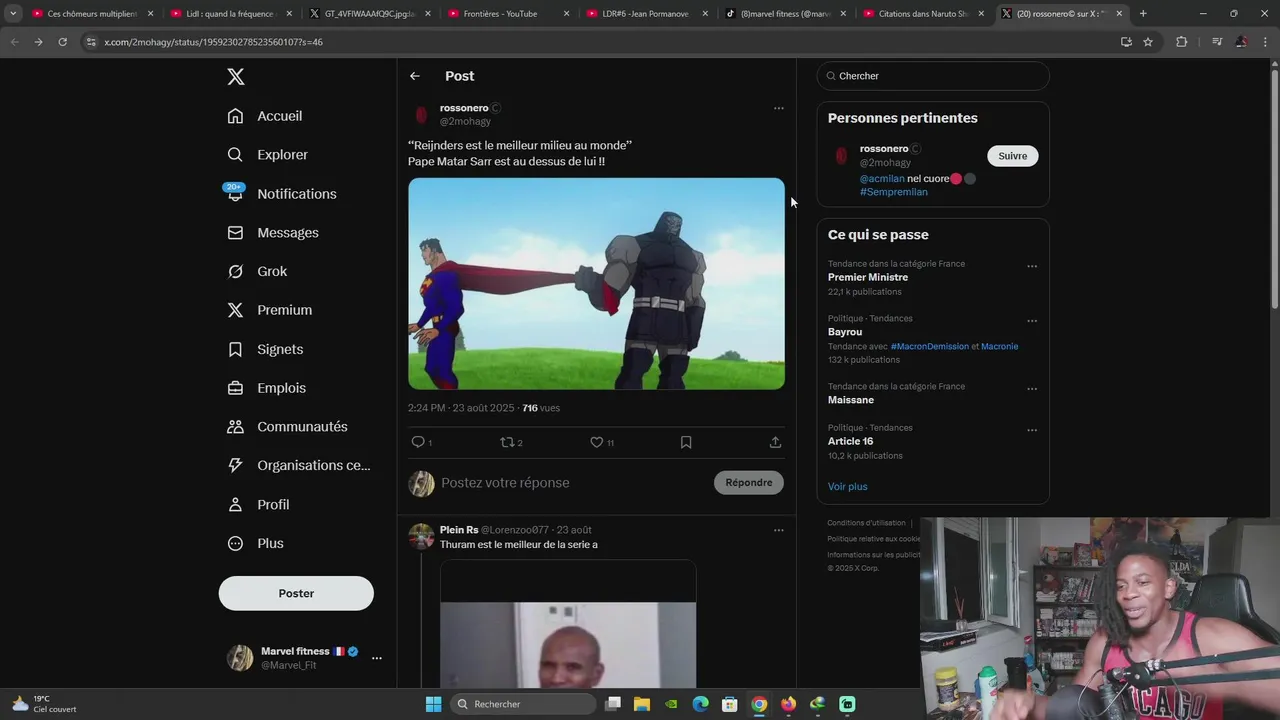
Task: Open the tab search dropdown arrow
Action: click(x=13, y=14)
